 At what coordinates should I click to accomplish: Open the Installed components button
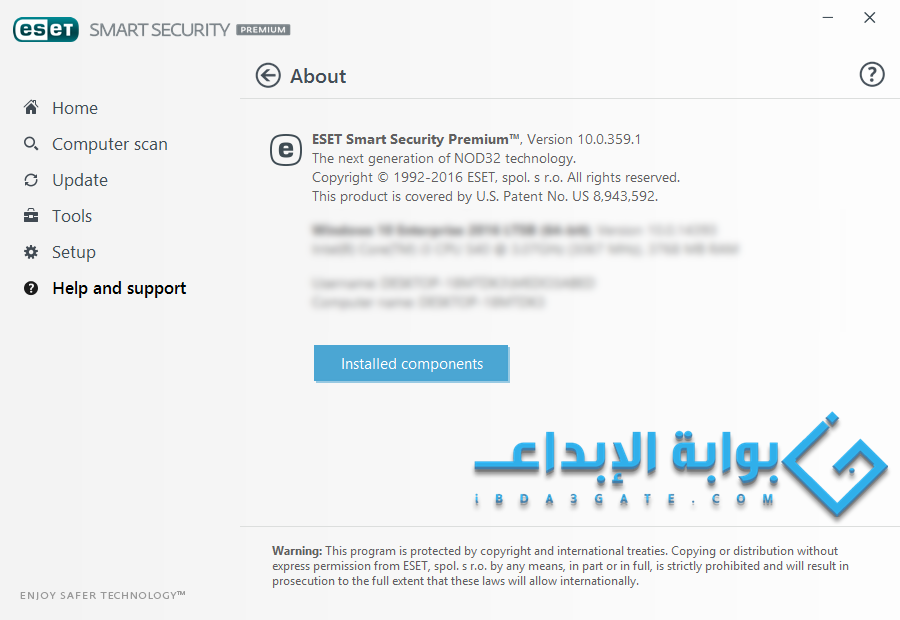(411, 363)
